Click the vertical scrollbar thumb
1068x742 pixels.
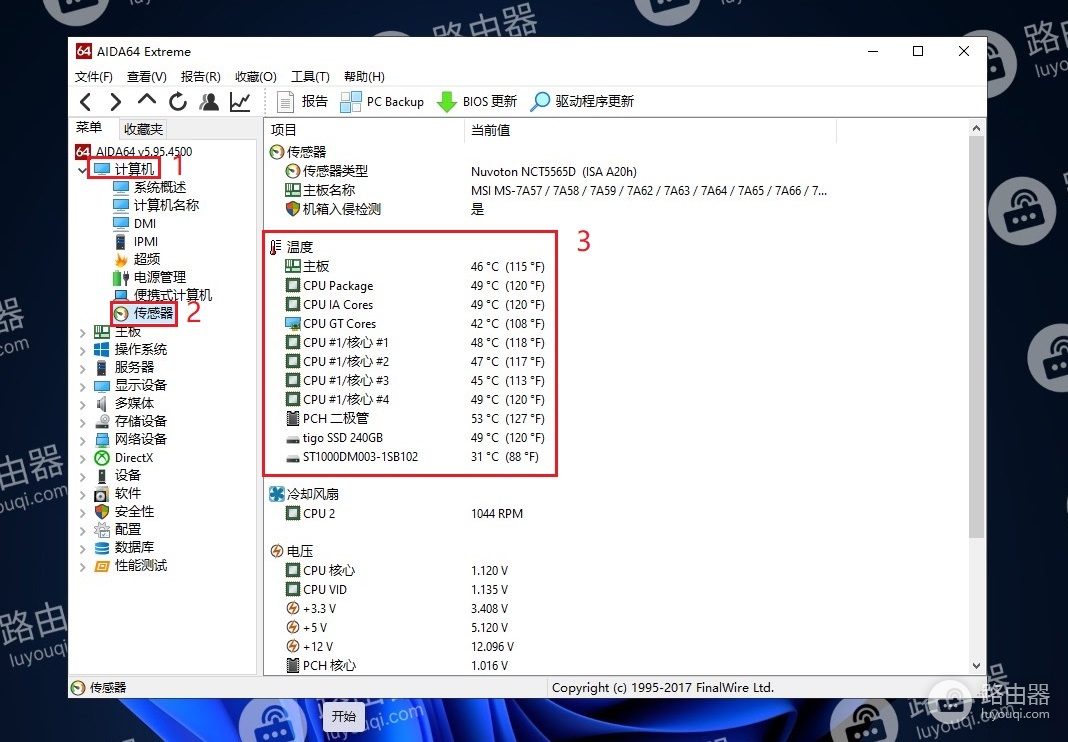coord(976,337)
